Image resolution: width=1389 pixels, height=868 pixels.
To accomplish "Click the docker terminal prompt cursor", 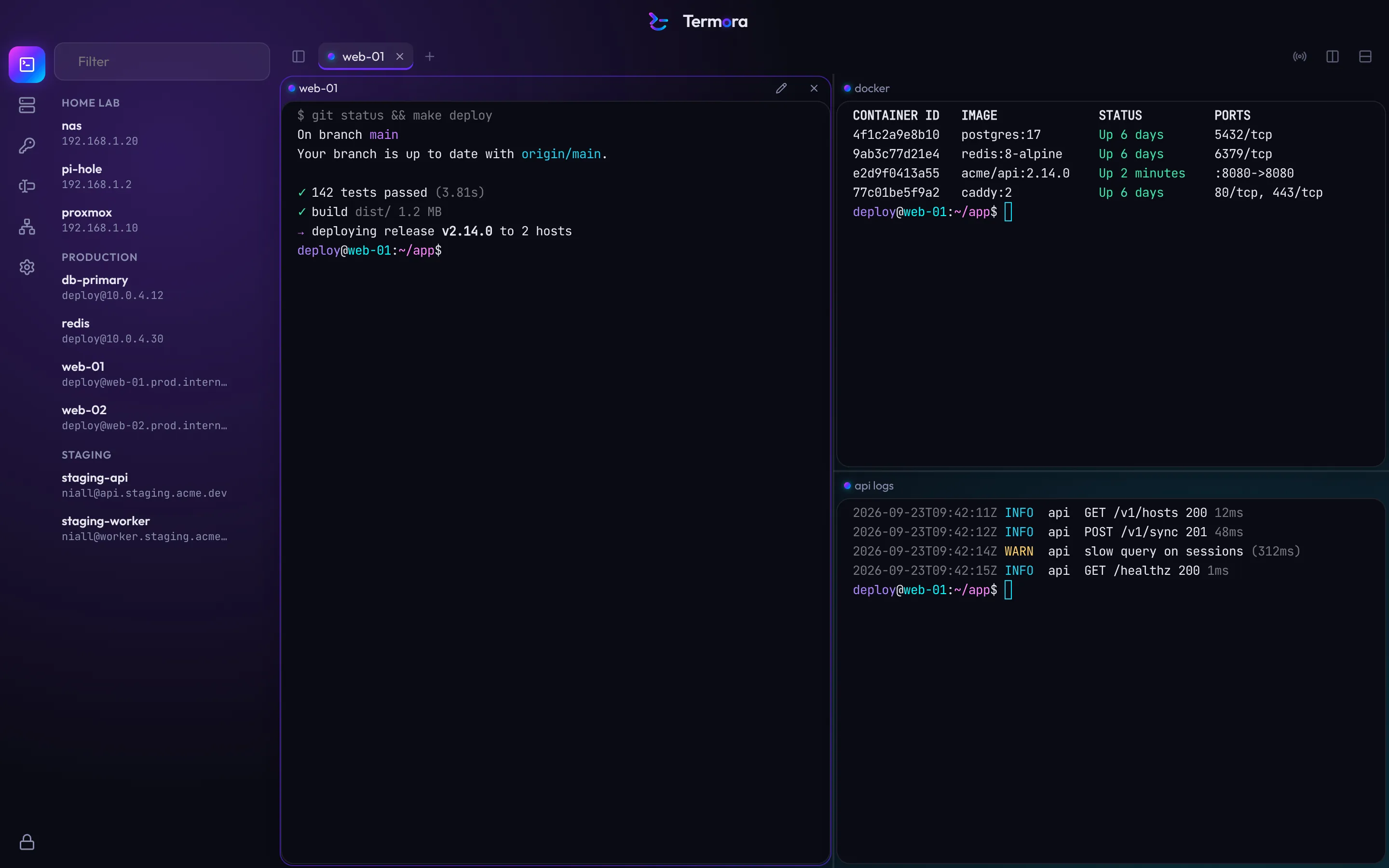I will [x=1008, y=212].
